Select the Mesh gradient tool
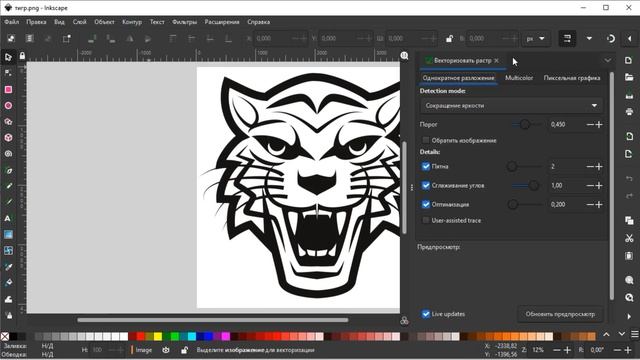The width and height of the screenshot is (640, 360). click(8, 251)
